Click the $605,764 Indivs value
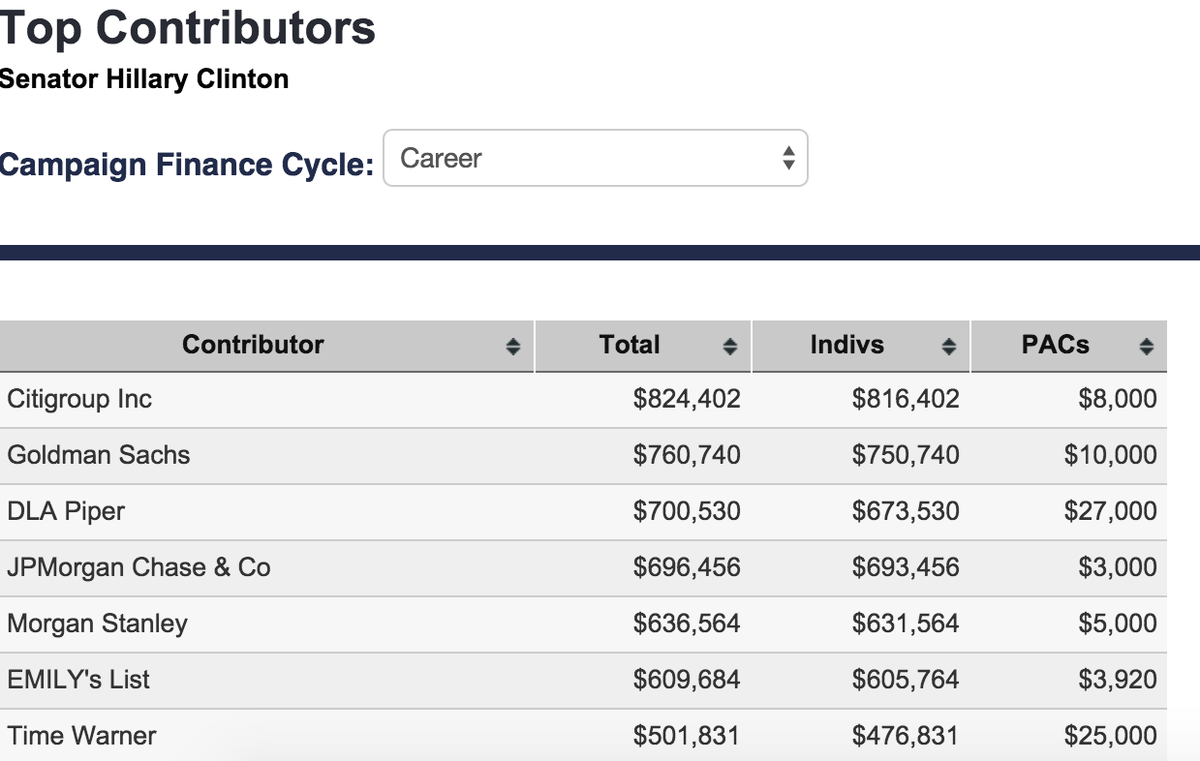Image resolution: width=1200 pixels, height=761 pixels. tap(905, 679)
